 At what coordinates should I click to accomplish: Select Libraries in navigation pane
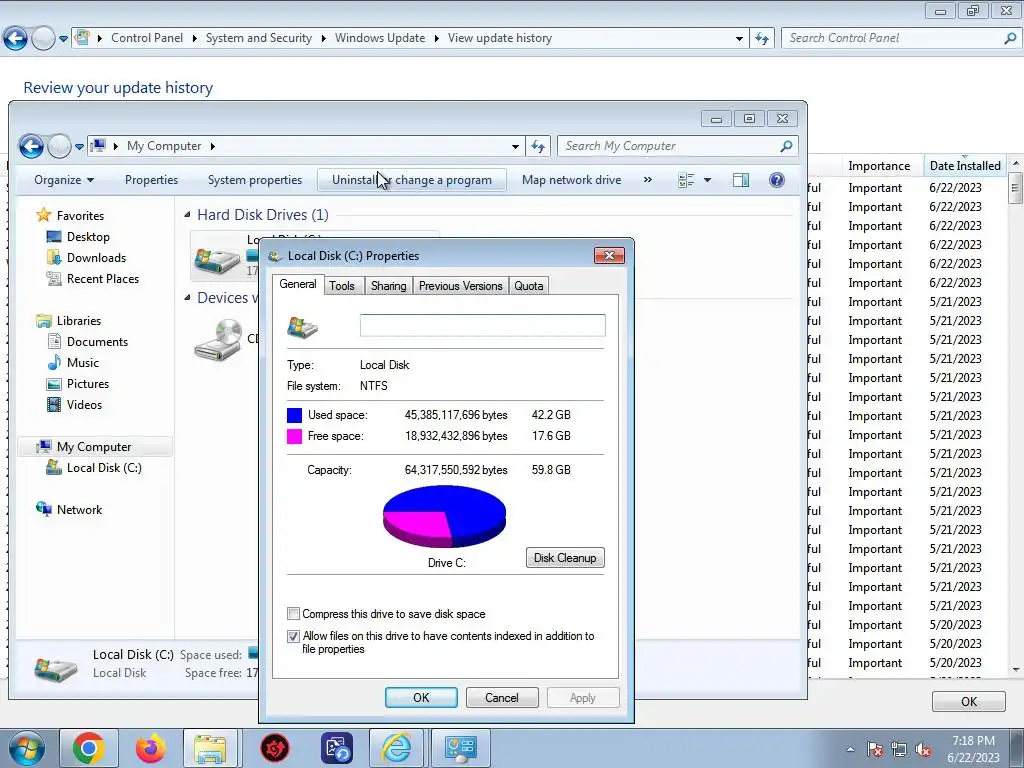[x=78, y=321]
